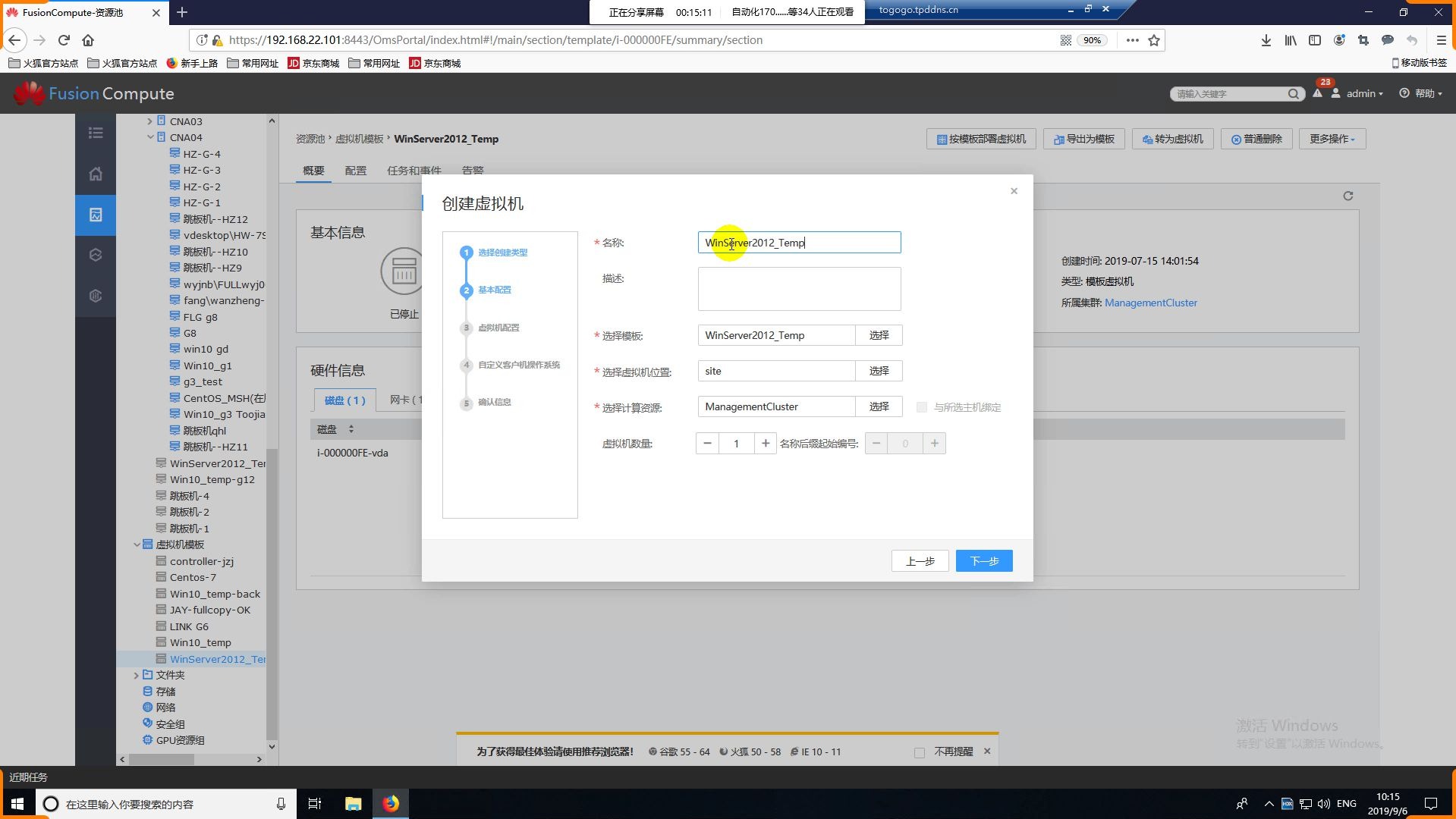1456x819 pixels.
Task: Switch to the configuration tab
Action: (355, 171)
